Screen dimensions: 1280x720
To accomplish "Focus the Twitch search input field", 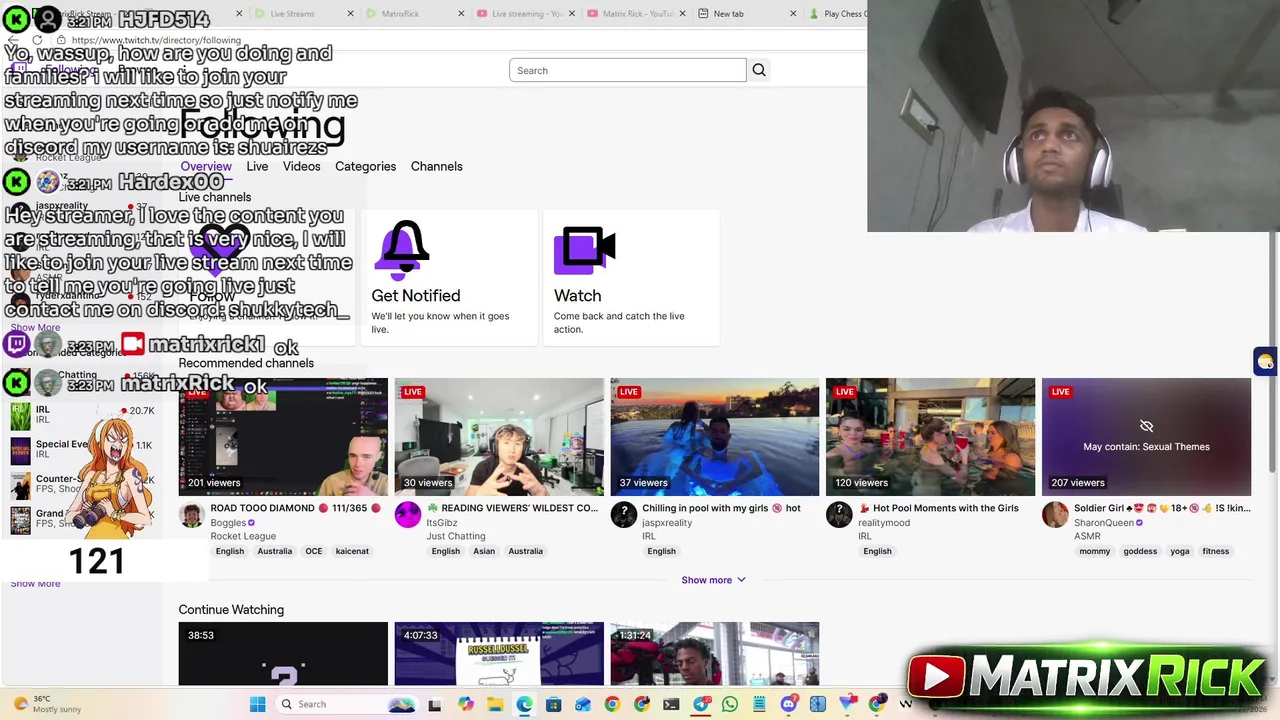I will click(628, 70).
